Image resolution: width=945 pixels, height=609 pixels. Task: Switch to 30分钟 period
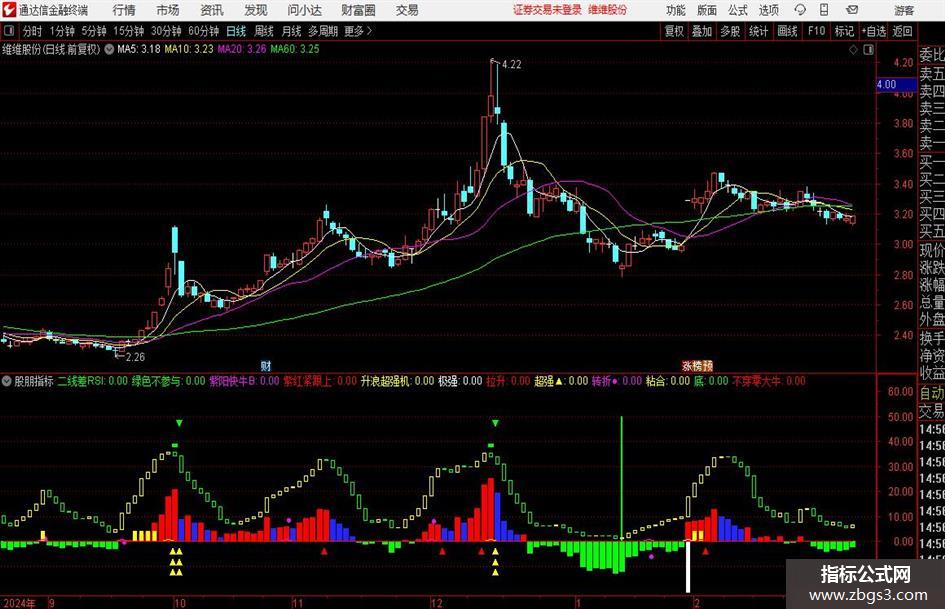[166, 31]
